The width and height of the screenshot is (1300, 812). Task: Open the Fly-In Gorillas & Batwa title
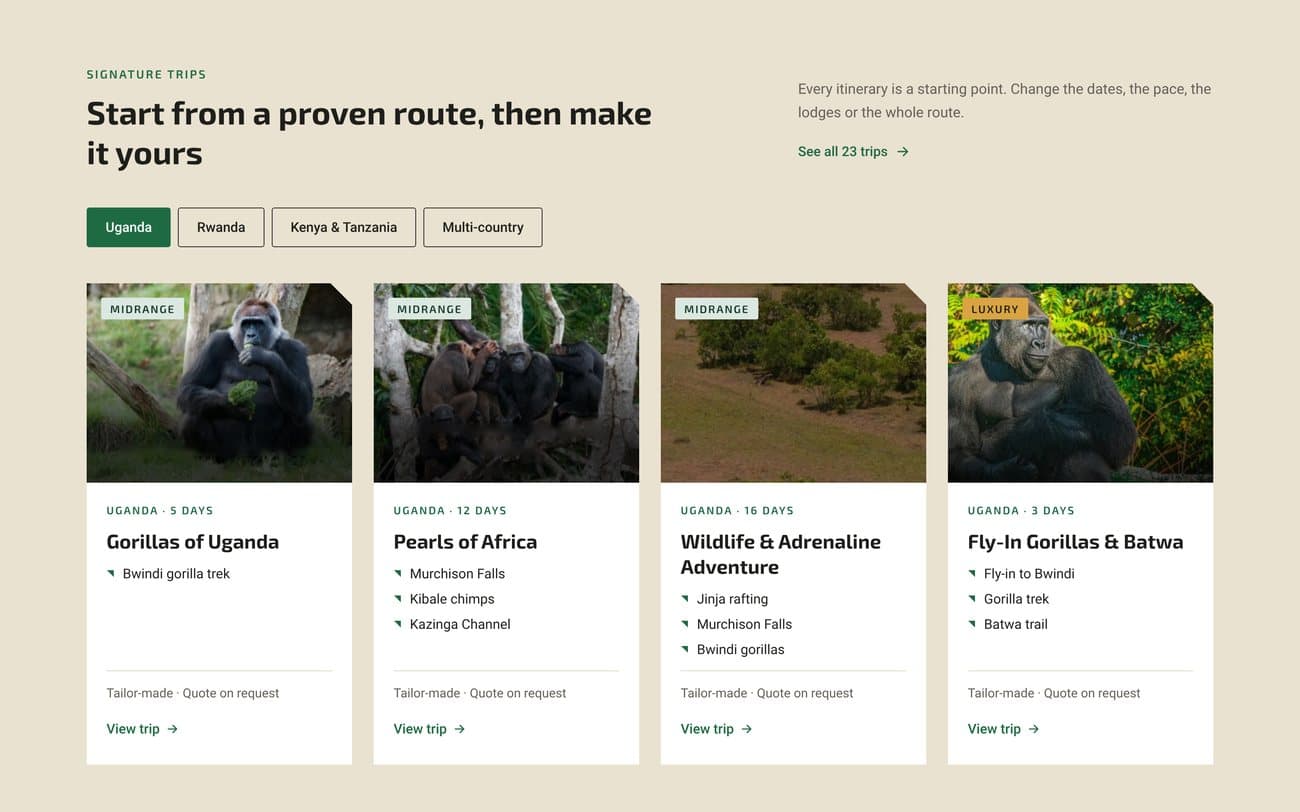coord(1075,542)
